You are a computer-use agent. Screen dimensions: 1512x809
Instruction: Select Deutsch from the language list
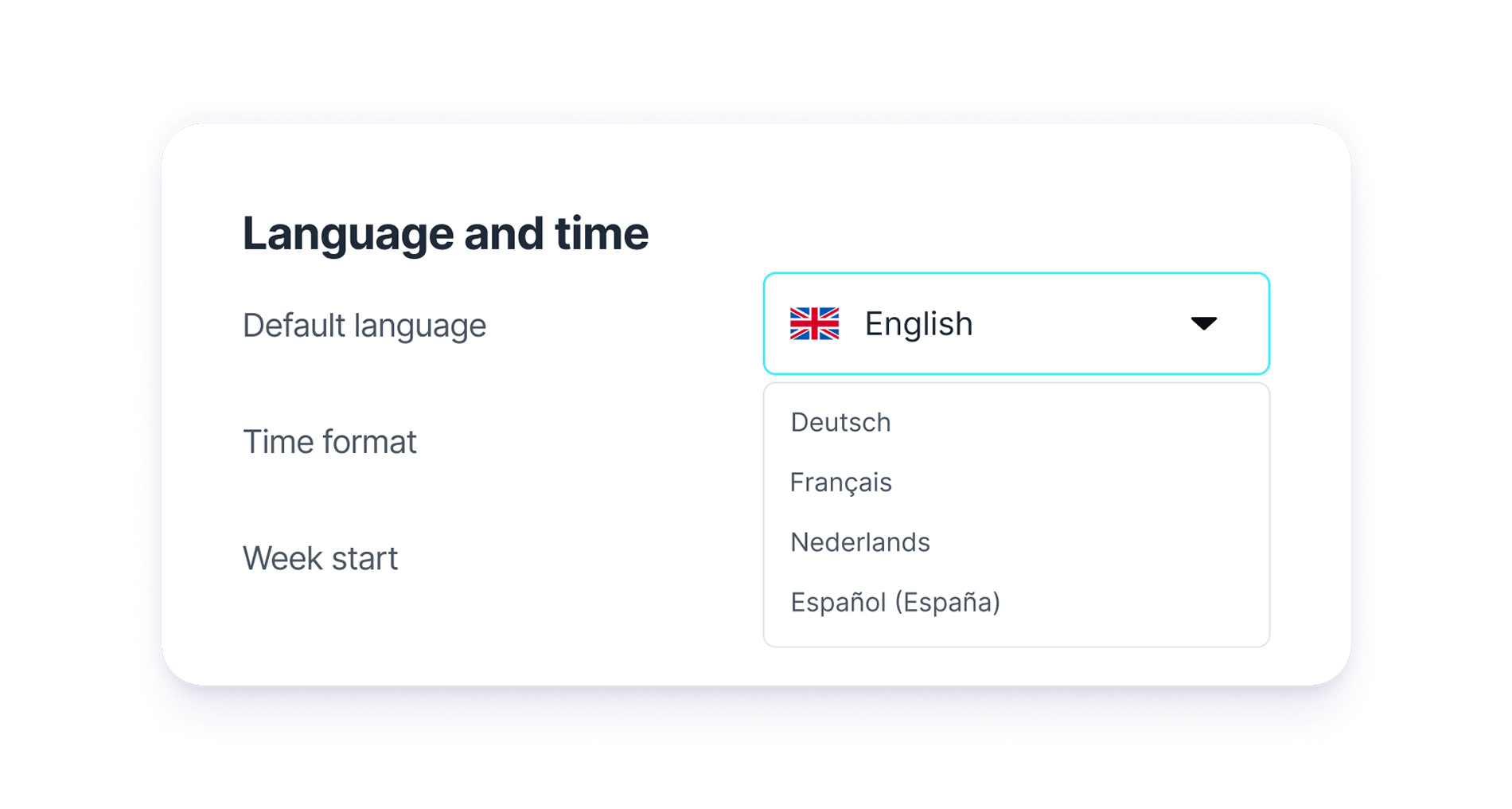coord(840,422)
